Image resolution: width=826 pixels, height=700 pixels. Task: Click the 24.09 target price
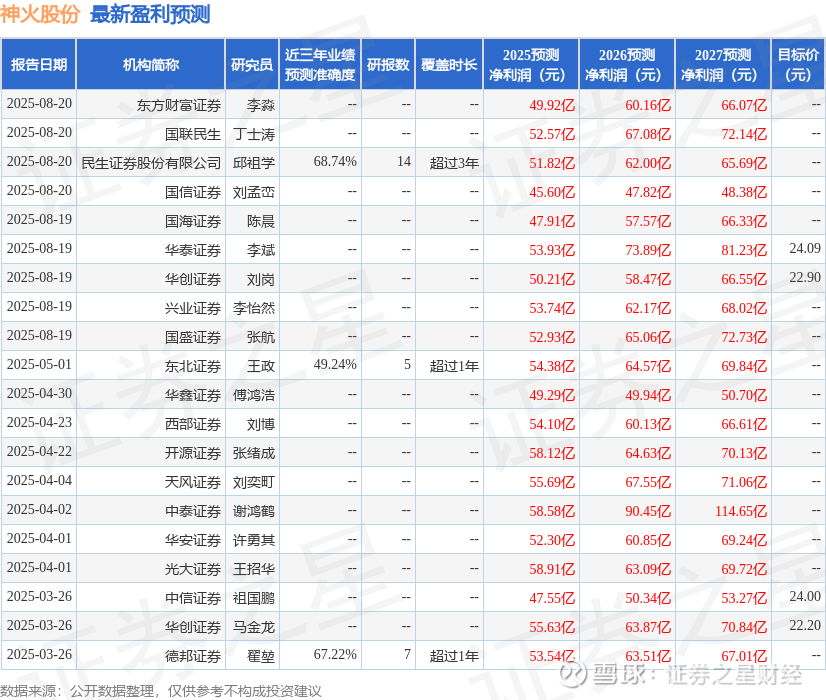[805, 248]
